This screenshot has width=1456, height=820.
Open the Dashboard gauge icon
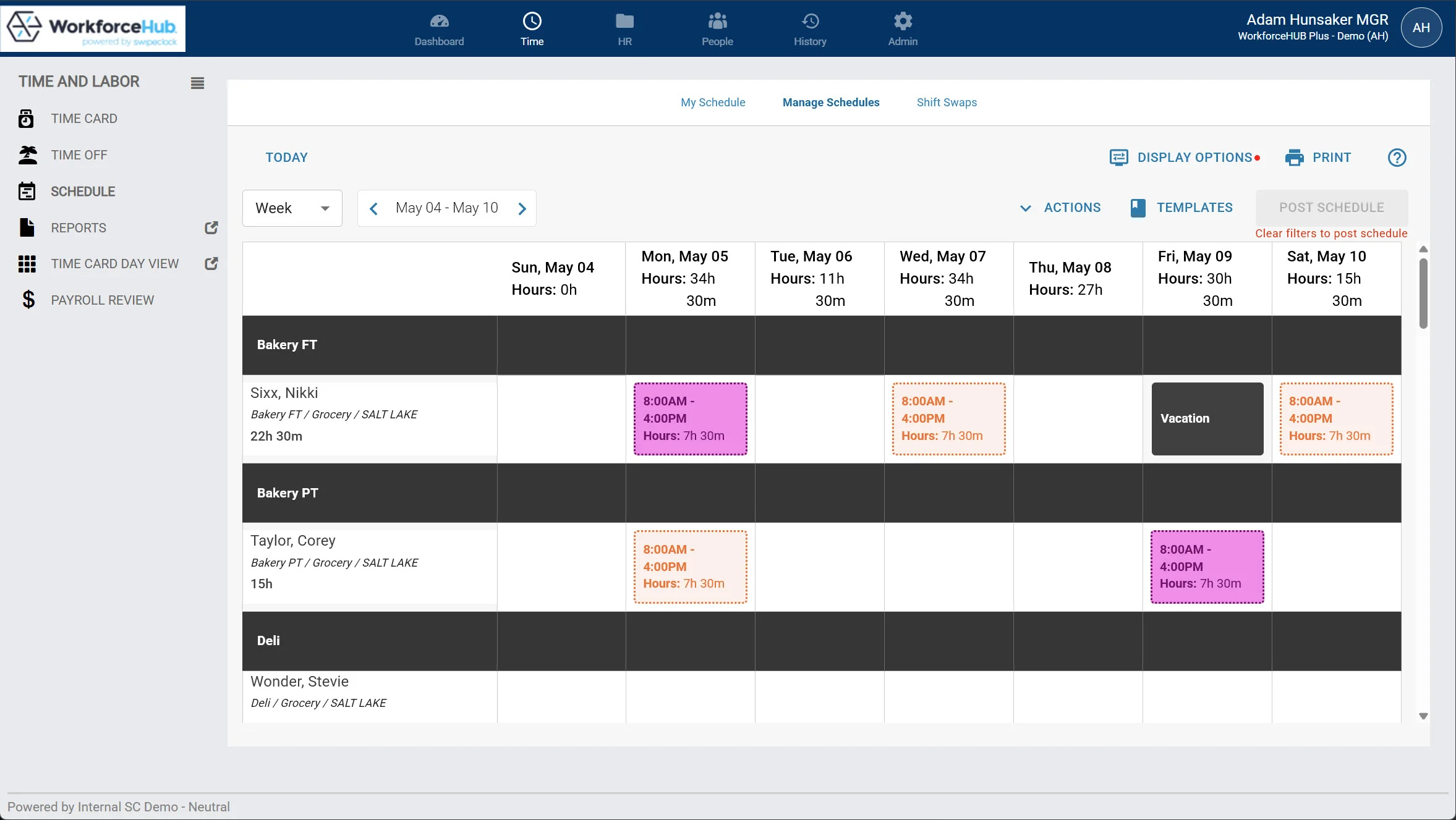click(x=439, y=22)
